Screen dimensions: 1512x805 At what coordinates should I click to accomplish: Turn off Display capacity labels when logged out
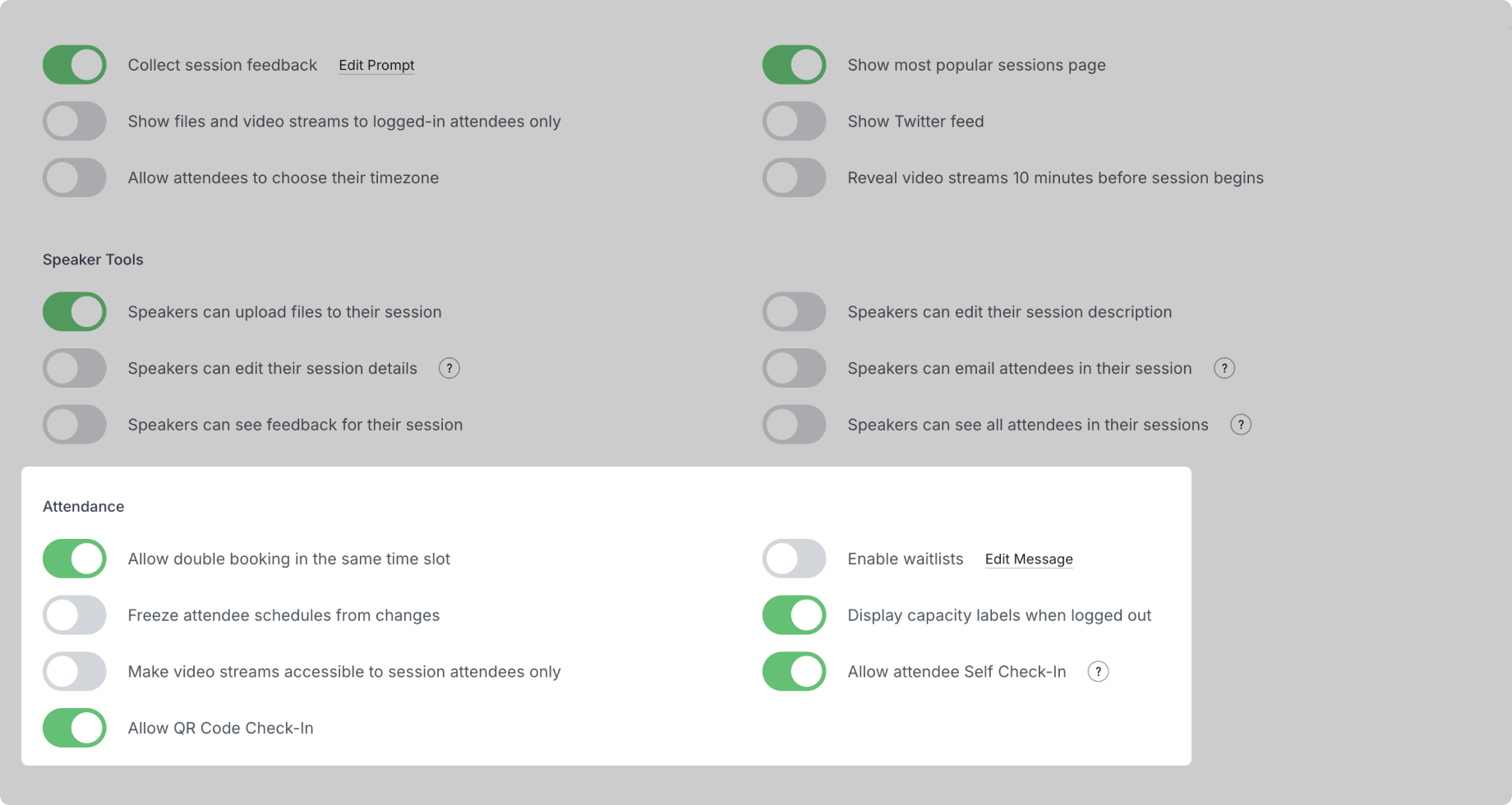(794, 615)
